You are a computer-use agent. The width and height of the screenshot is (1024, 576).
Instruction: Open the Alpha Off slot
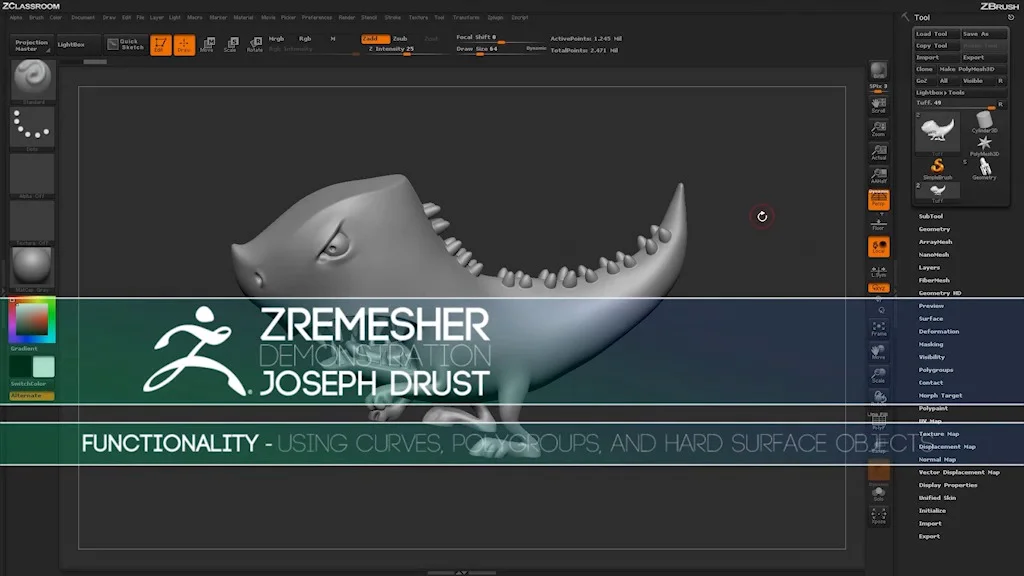[32, 173]
